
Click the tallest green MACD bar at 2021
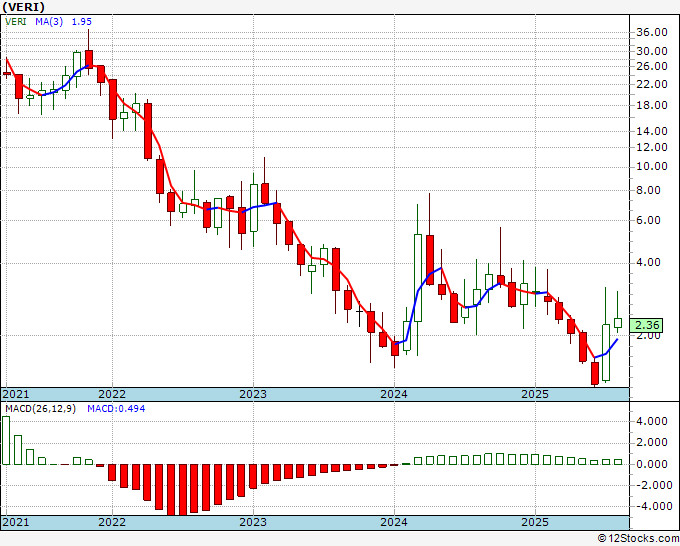(x=6, y=441)
